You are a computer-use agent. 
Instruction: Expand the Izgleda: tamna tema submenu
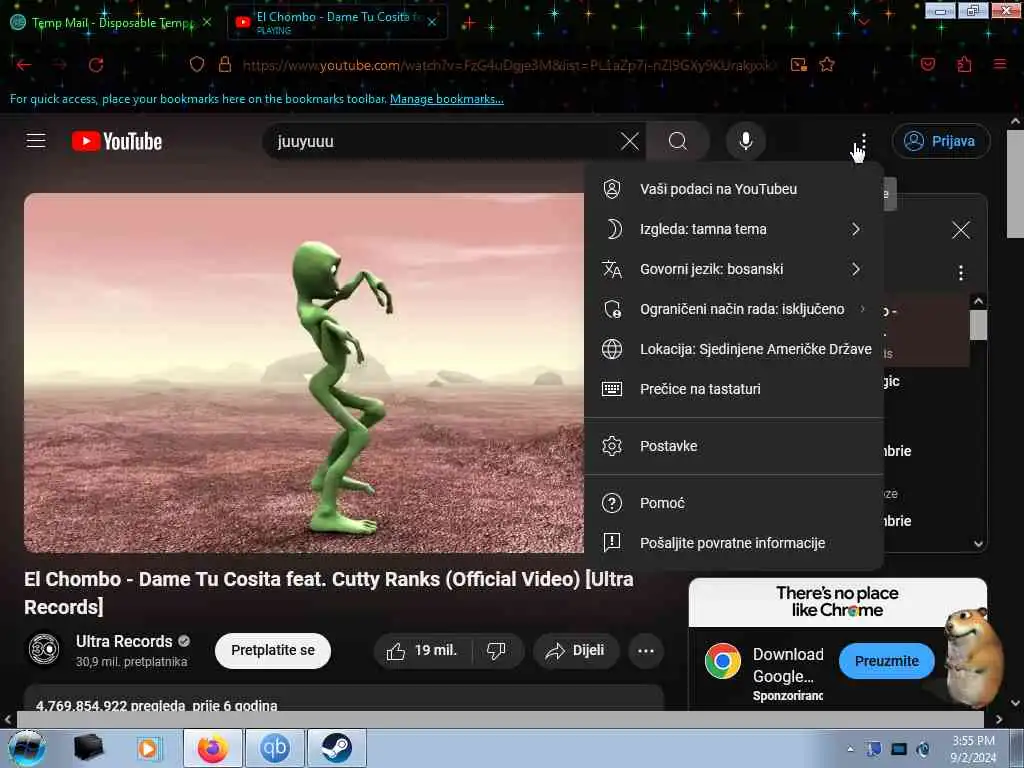(733, 229)
